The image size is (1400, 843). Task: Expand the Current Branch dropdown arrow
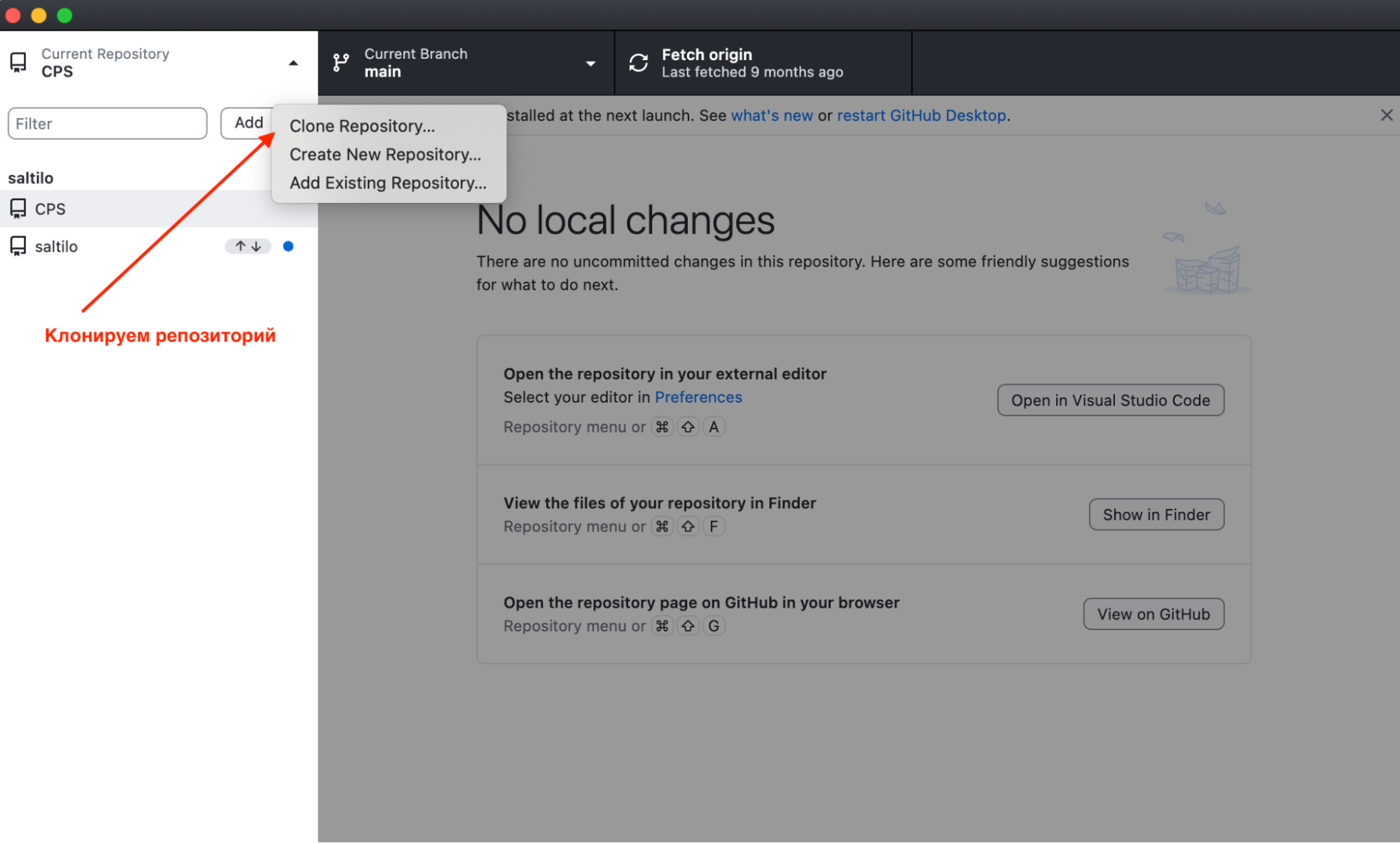[x=590, y=63]
